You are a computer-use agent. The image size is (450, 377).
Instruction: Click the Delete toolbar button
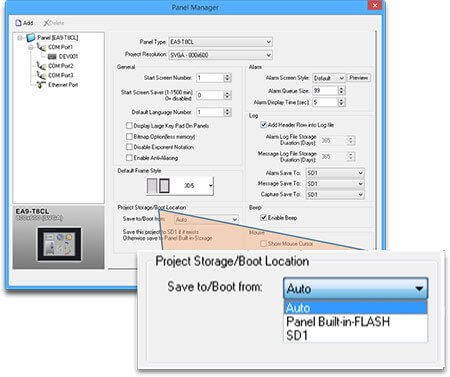[x=54, y=23]
